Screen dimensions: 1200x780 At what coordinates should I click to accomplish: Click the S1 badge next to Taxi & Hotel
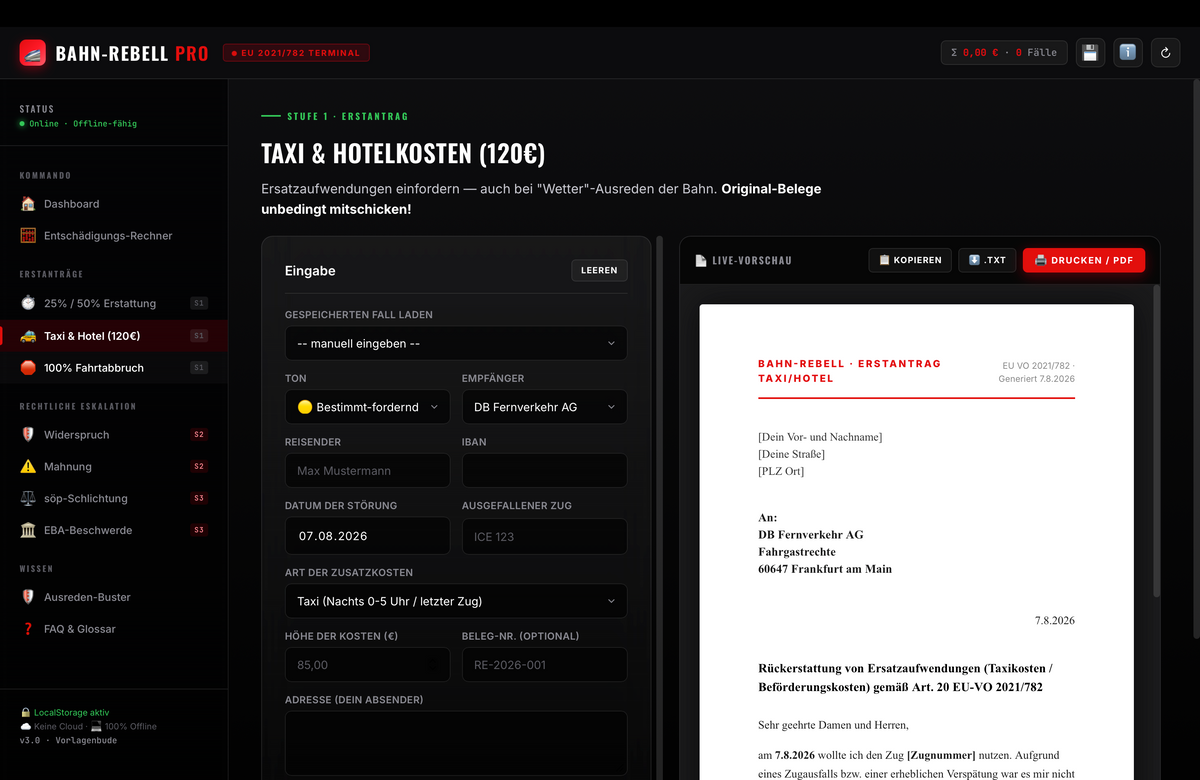[199, 336]
